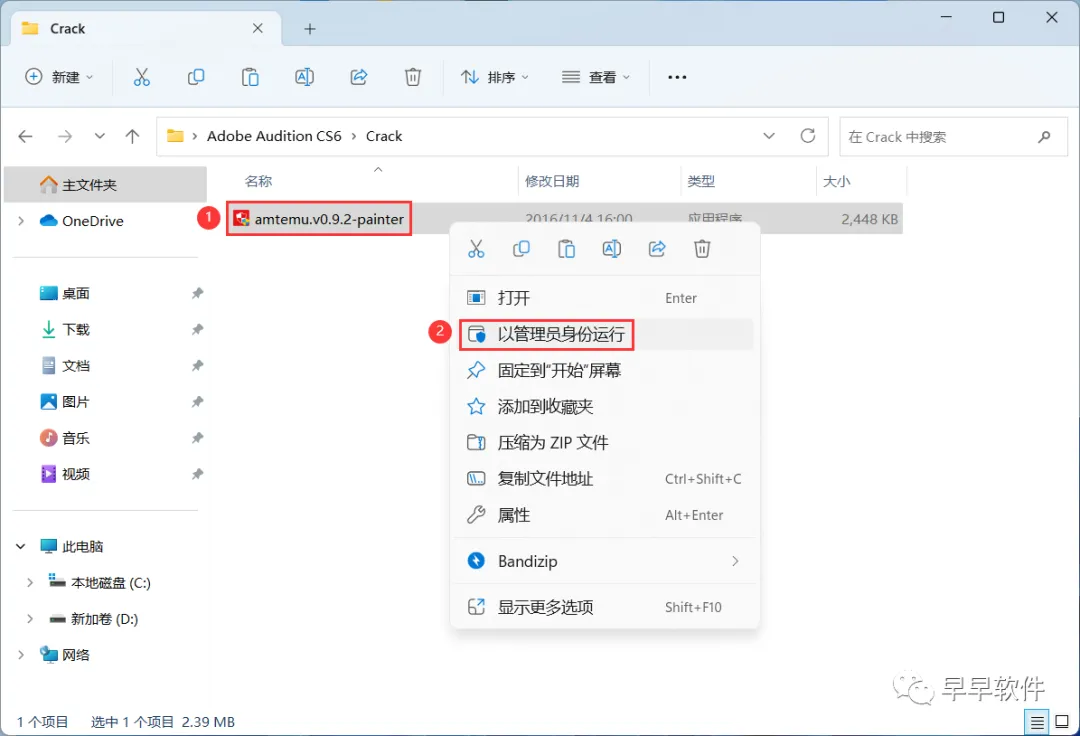
Task: Unpin 音乐 with its pin icon
Action: (198, 438)
